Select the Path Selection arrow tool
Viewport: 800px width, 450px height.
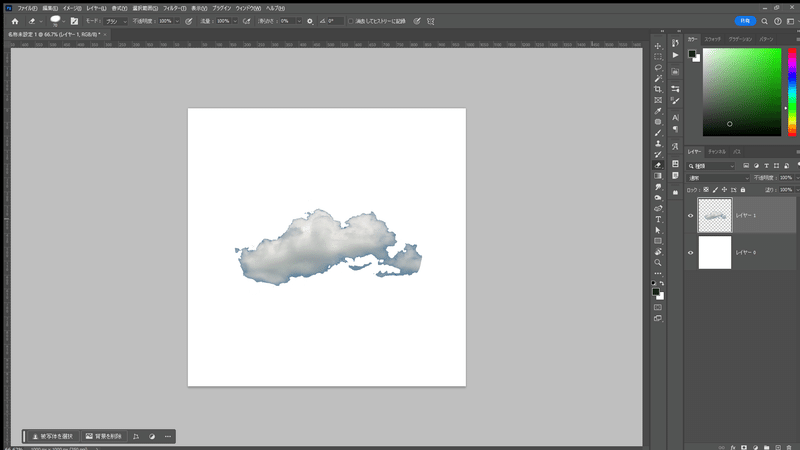pyautogui.click(x=658, y=230)
